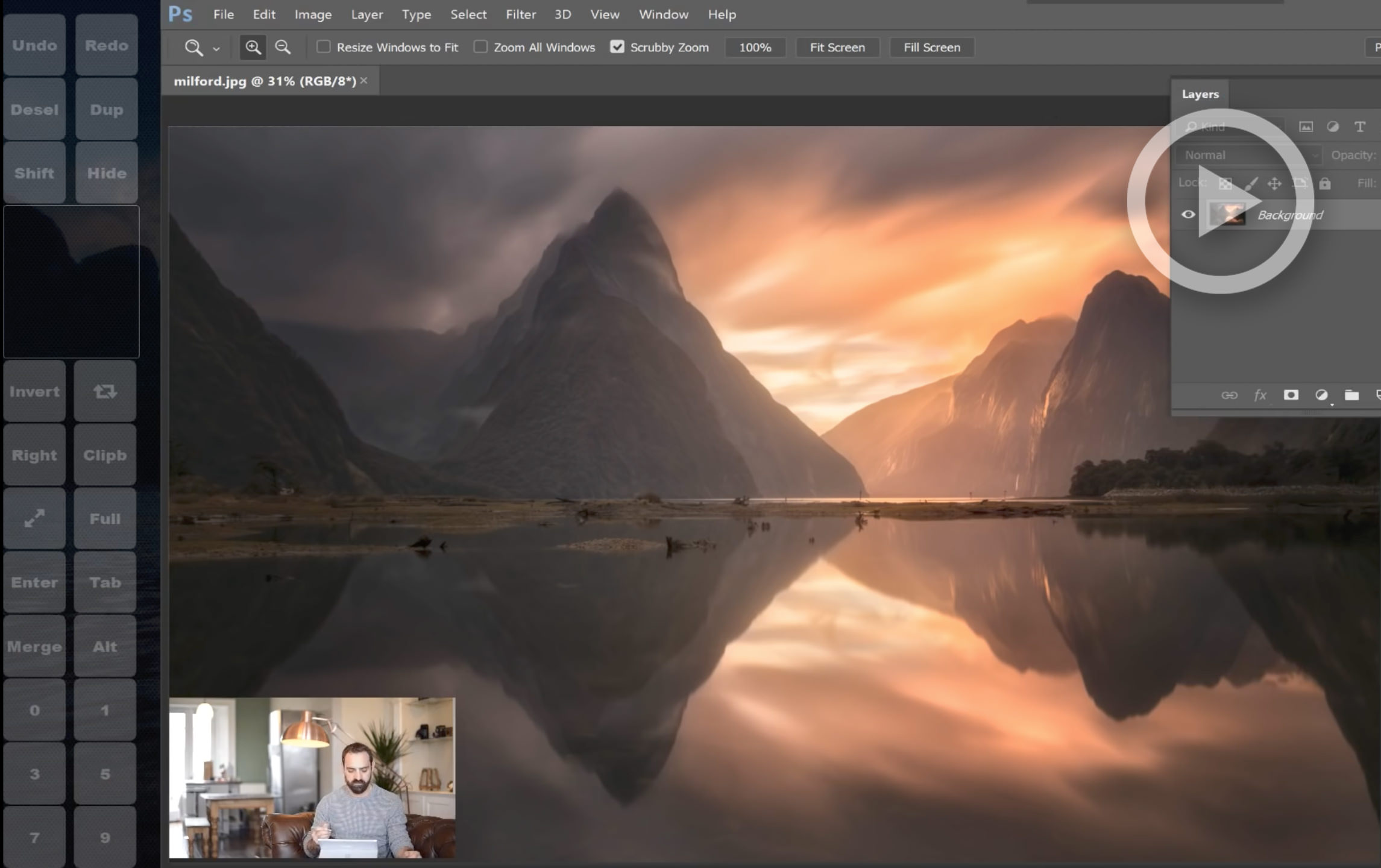The width and height of the screenshot is (1381, 868).
Task: Click the Photoshop Ps logo icon
Action: [x=180, y=14]
